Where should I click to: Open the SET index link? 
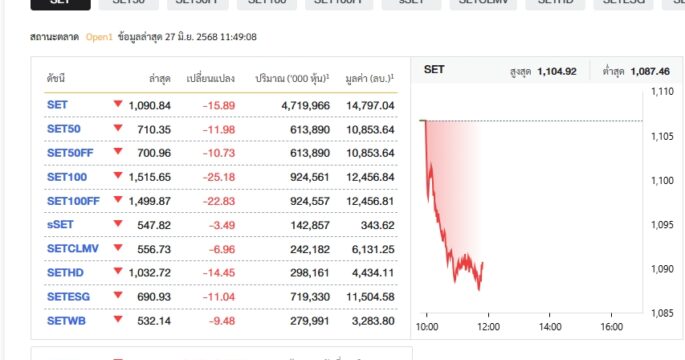(x=57, y=105)
